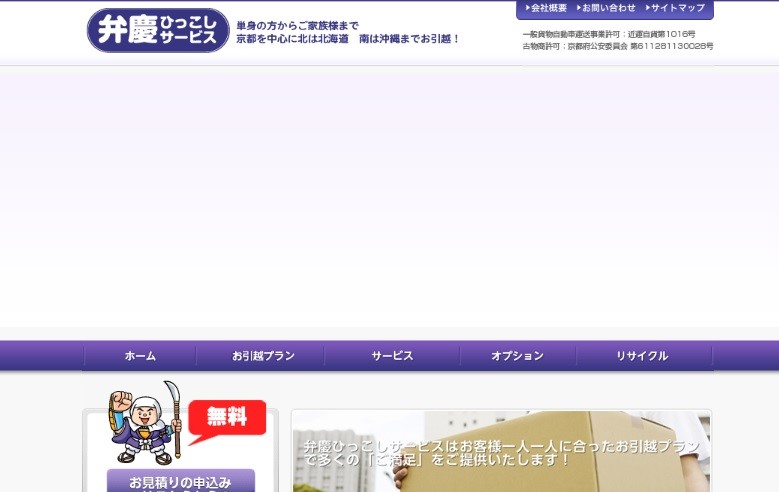Screen dimensions: 779x492
Task: Go to the リサイクル section
Action: (x=642, y=356)
